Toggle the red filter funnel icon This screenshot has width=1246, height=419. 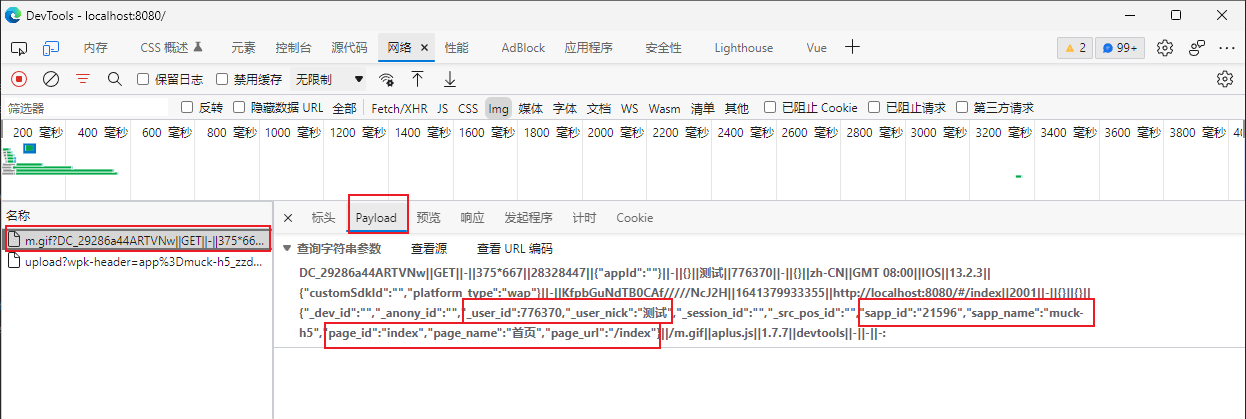tap(83, 78)
